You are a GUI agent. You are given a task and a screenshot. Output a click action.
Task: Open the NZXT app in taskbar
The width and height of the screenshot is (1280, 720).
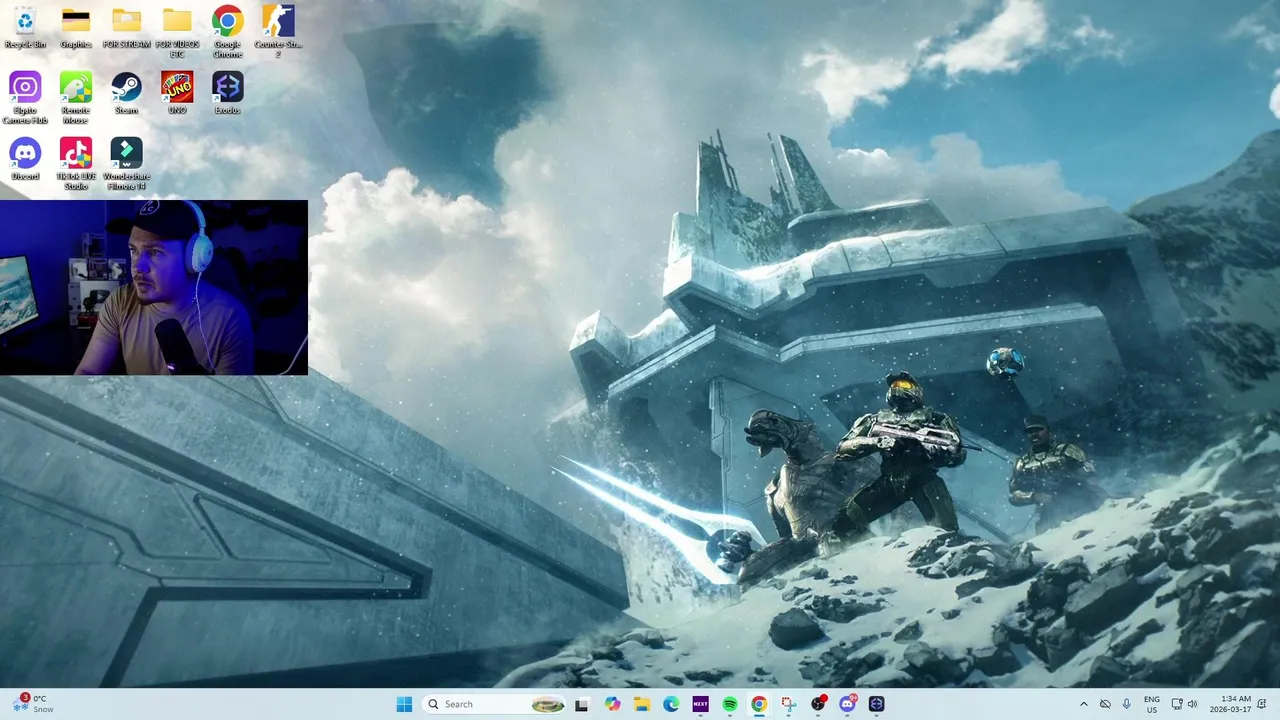(700, 704)
